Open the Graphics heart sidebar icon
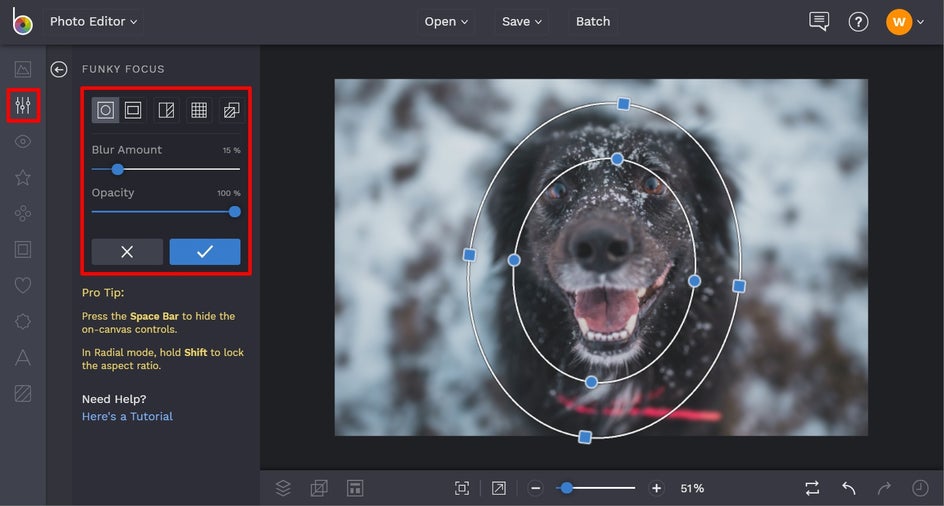The height and width of the screenshot is (506, 944). pyautogui.click(x=23, y=285)
